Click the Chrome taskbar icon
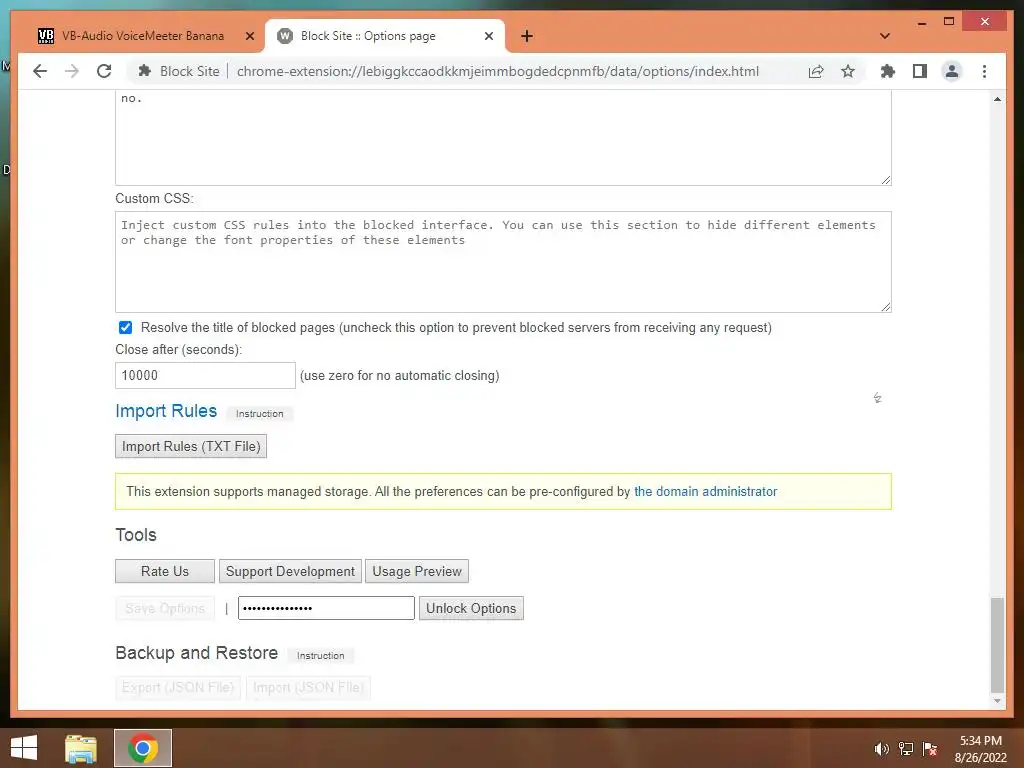This screenshot has width=1024, height=768. coord(143,748)
